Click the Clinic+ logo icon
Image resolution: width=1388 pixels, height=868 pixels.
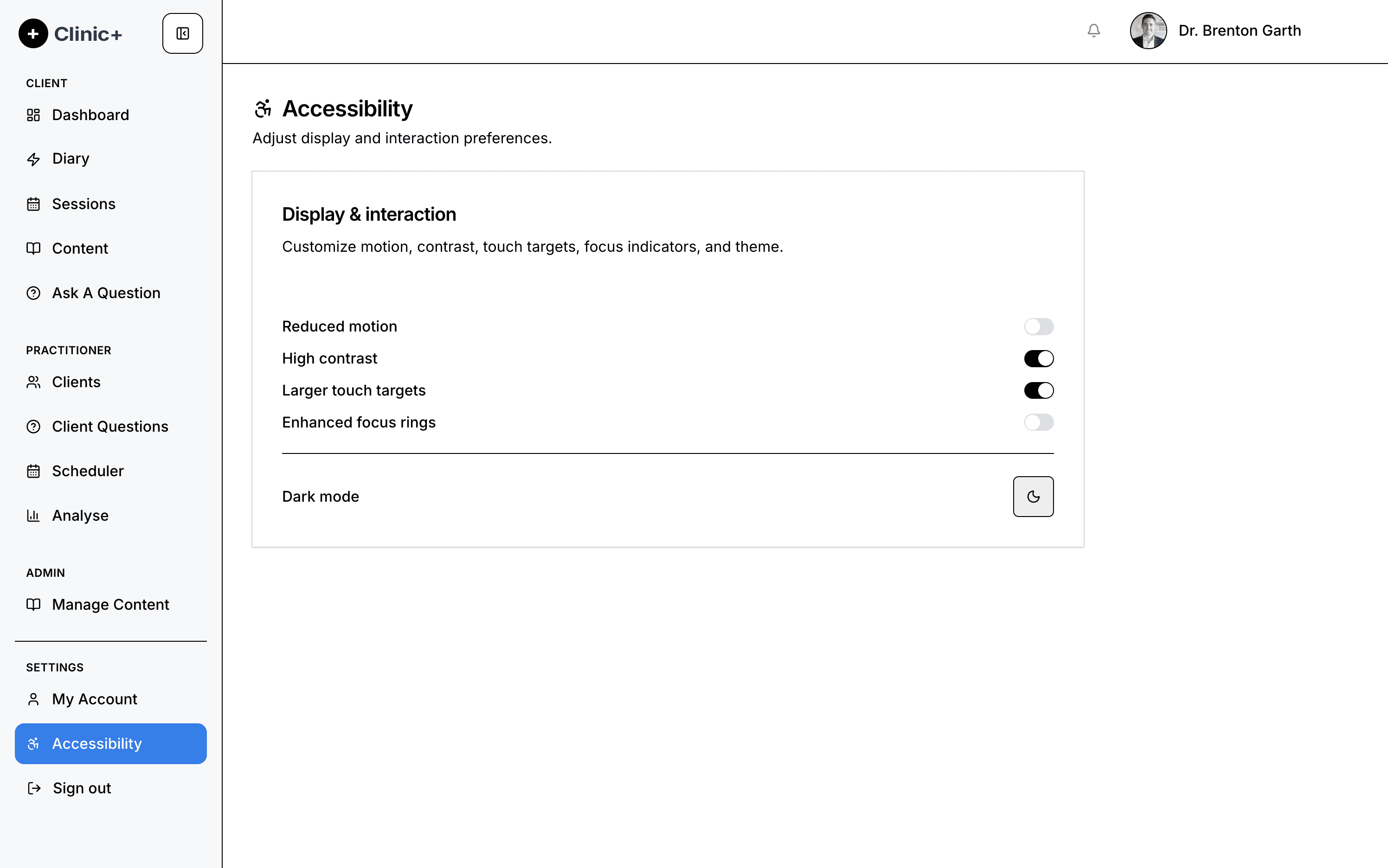click(33, 33)
